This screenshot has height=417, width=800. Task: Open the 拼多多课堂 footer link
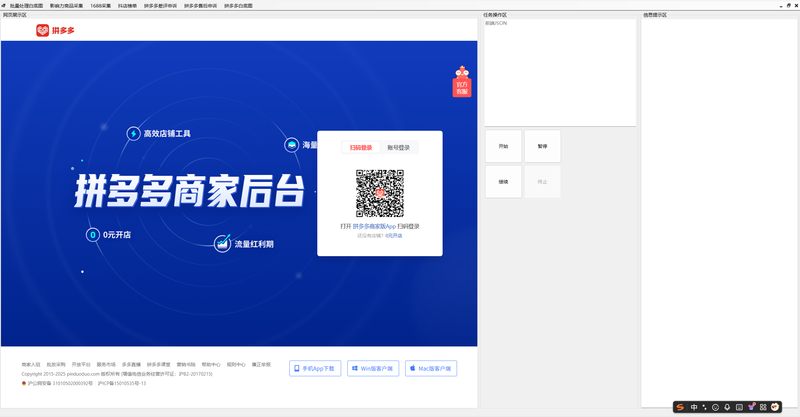(x=159, y=364)
